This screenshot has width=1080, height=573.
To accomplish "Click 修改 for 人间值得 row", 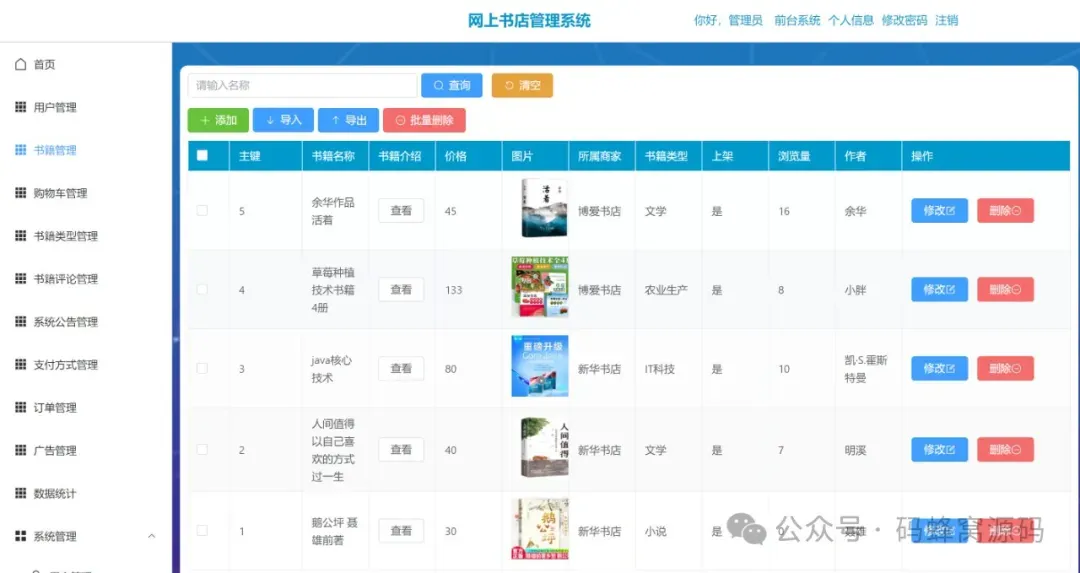I will pyautogui.click(x=939, y=449).
